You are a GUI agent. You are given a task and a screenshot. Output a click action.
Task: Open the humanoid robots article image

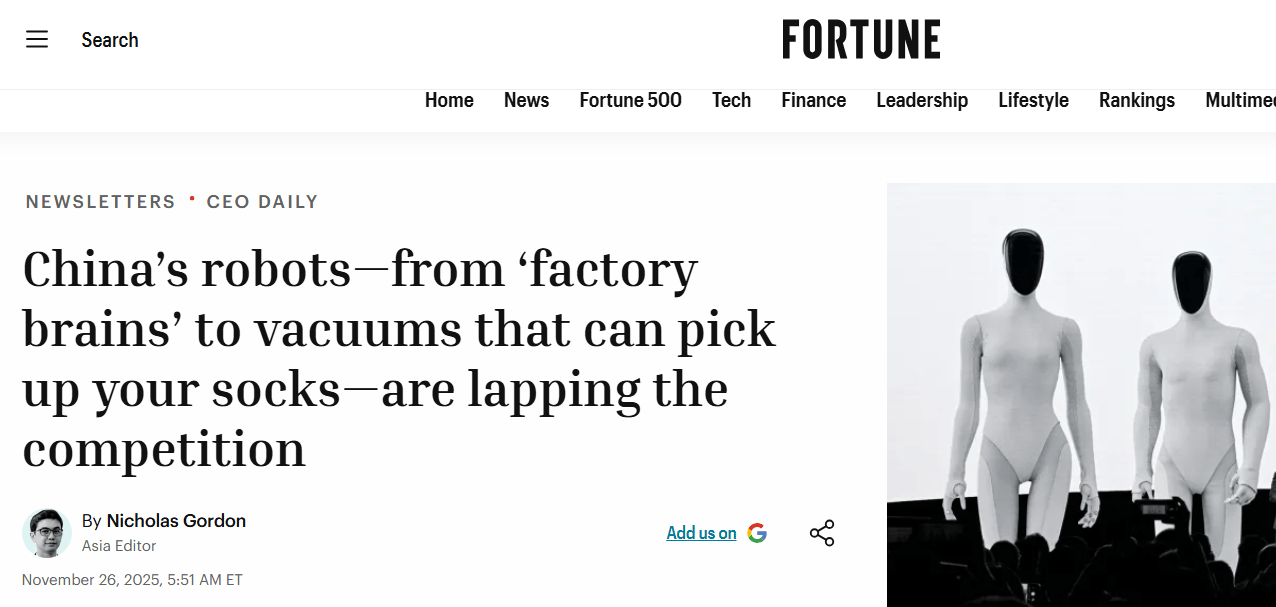pos(1080,395)
